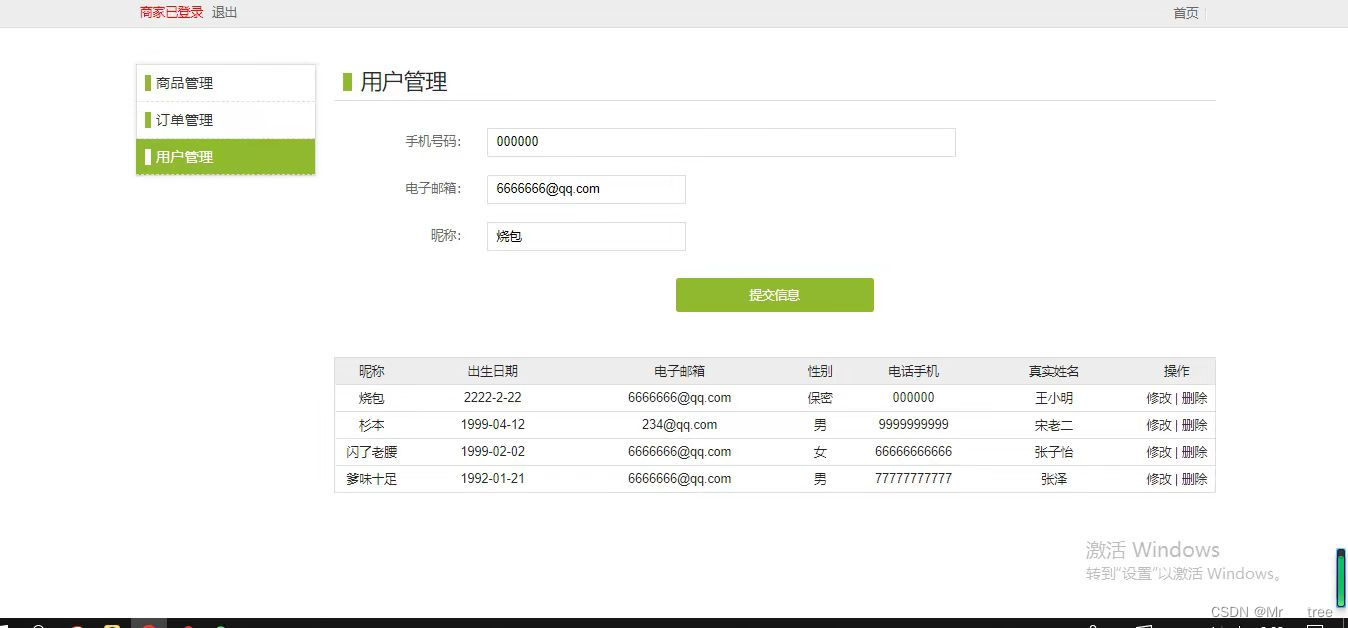Select the nickname cell 烧包 in table
The image size is (1348, 628).
372,398
